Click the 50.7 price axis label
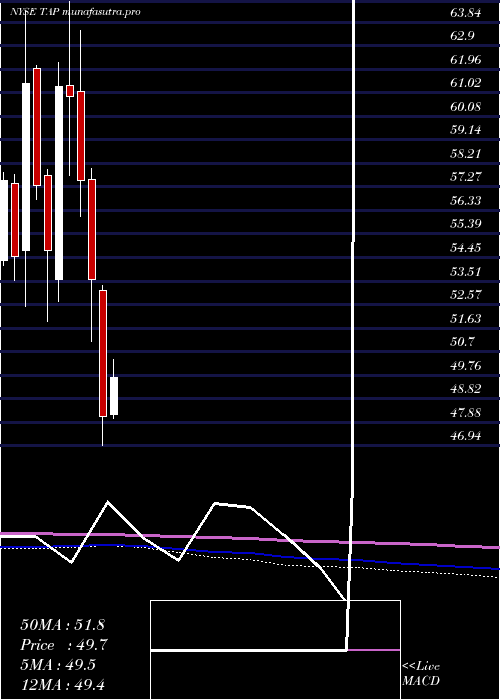Screen dimensions: 500x700 coord(462,342)
